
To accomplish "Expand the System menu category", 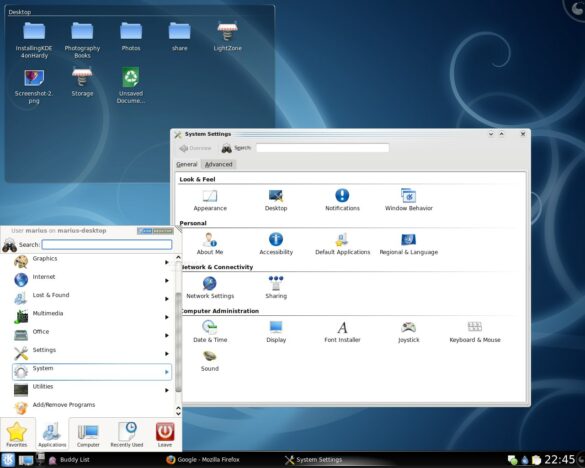I will [x=91, y=371].
